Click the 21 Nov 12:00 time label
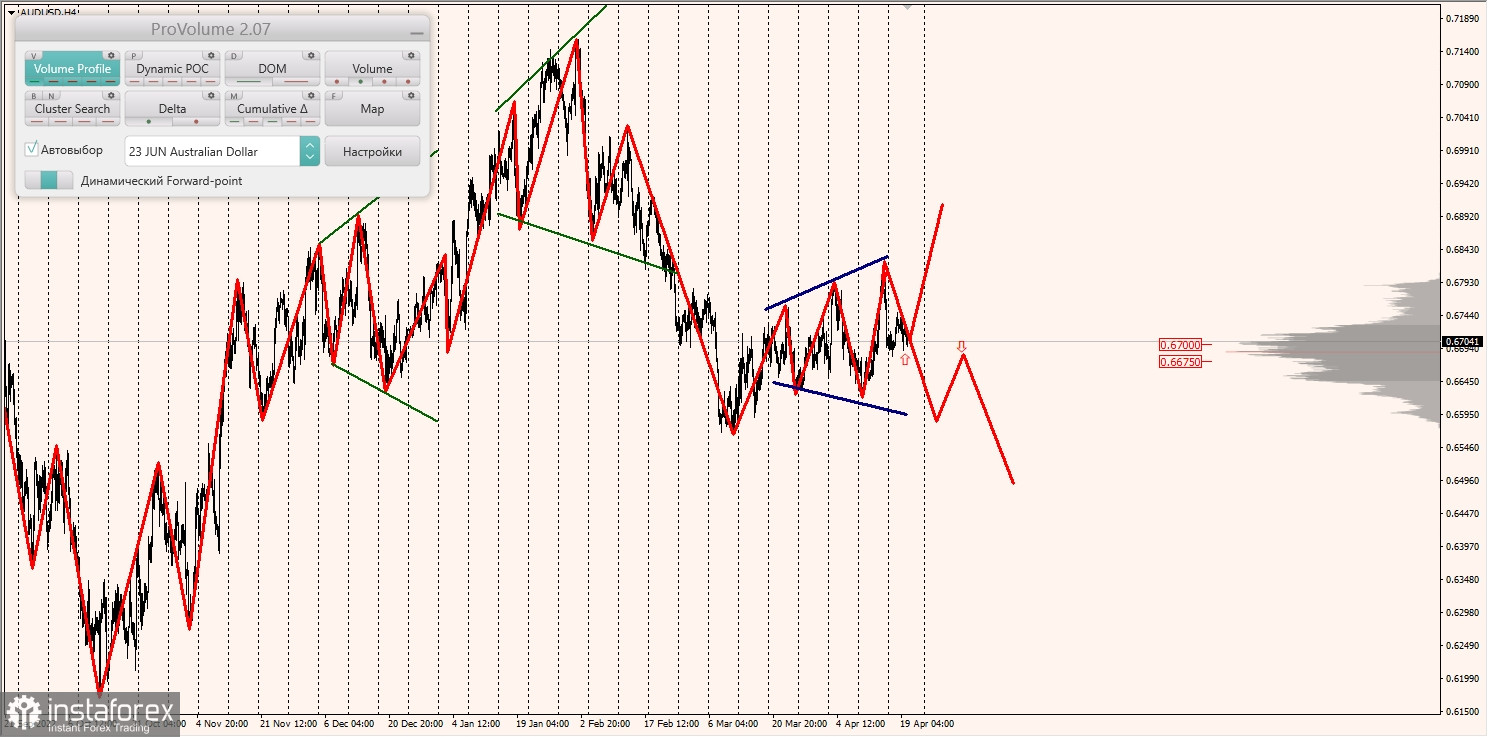1488x737 pixels. (x=289, y=722)
